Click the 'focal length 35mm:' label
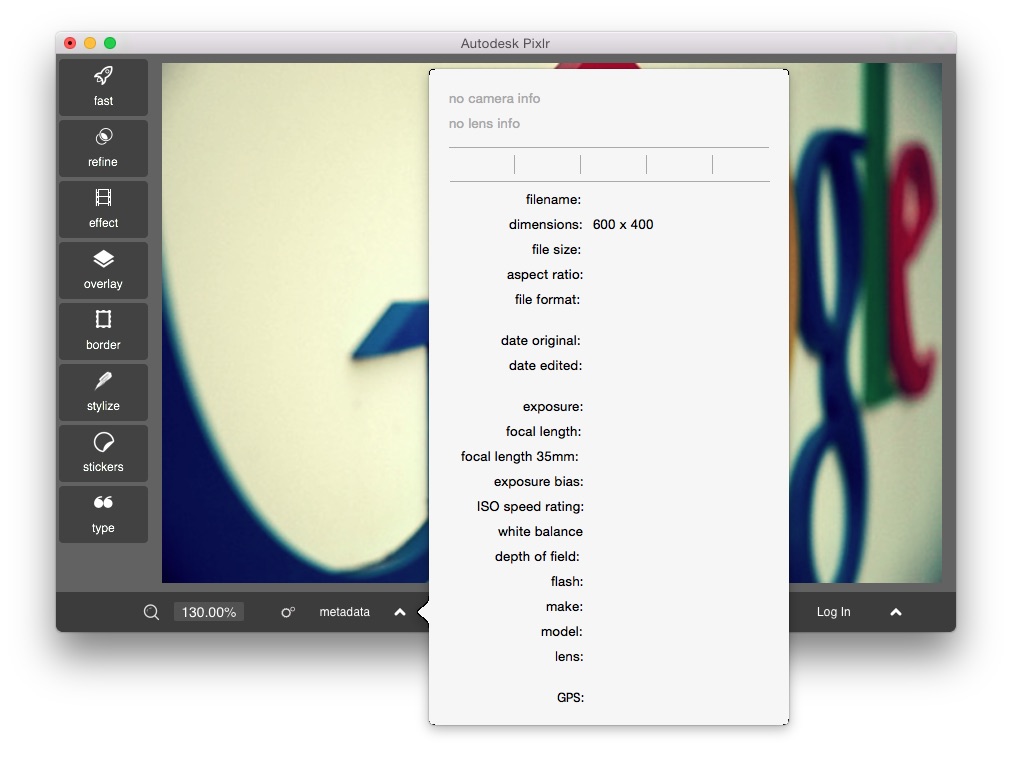 [x=520, y=456]
